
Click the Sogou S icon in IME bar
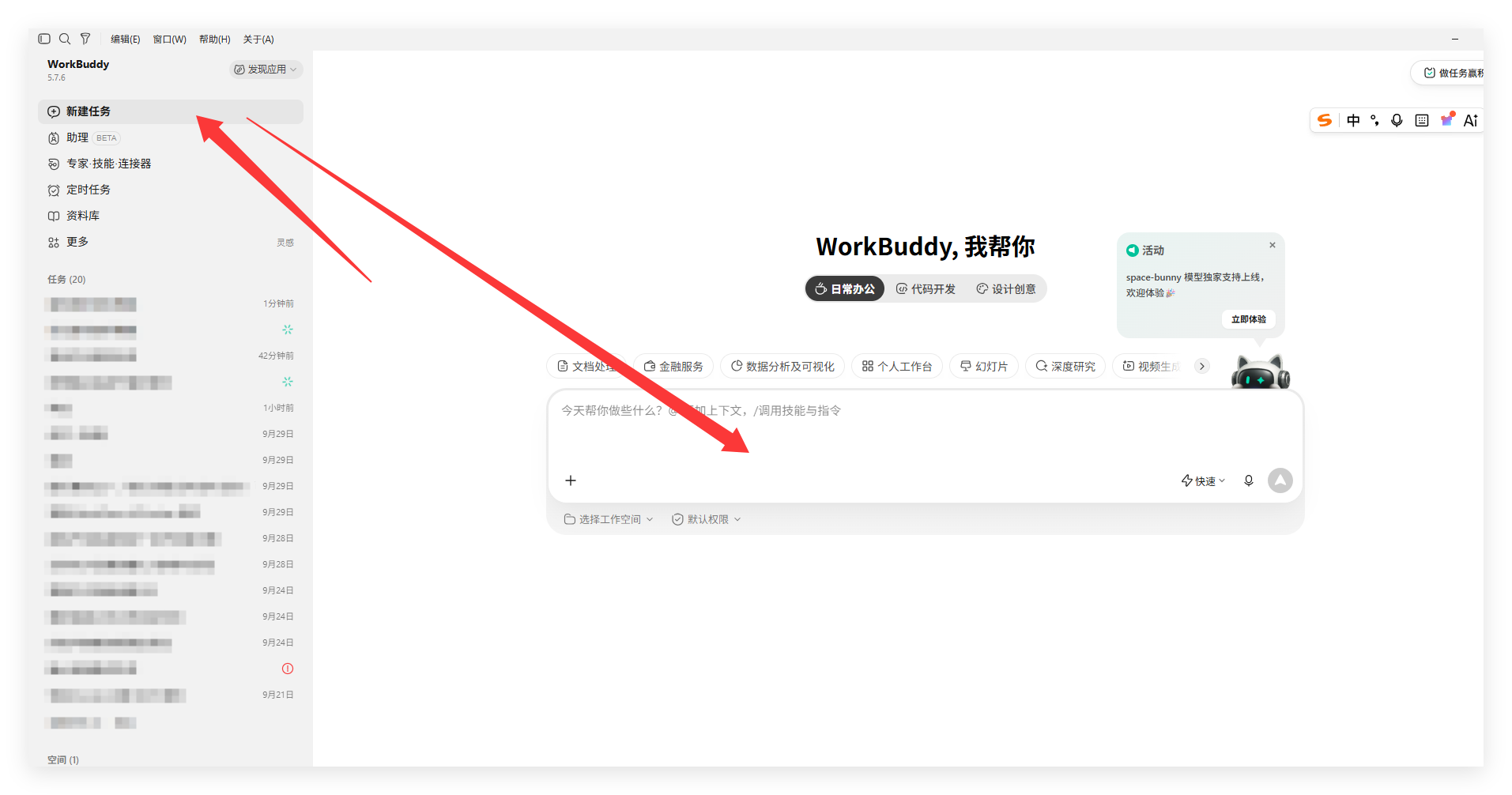pyautogui.click(x=1325, y=120)
